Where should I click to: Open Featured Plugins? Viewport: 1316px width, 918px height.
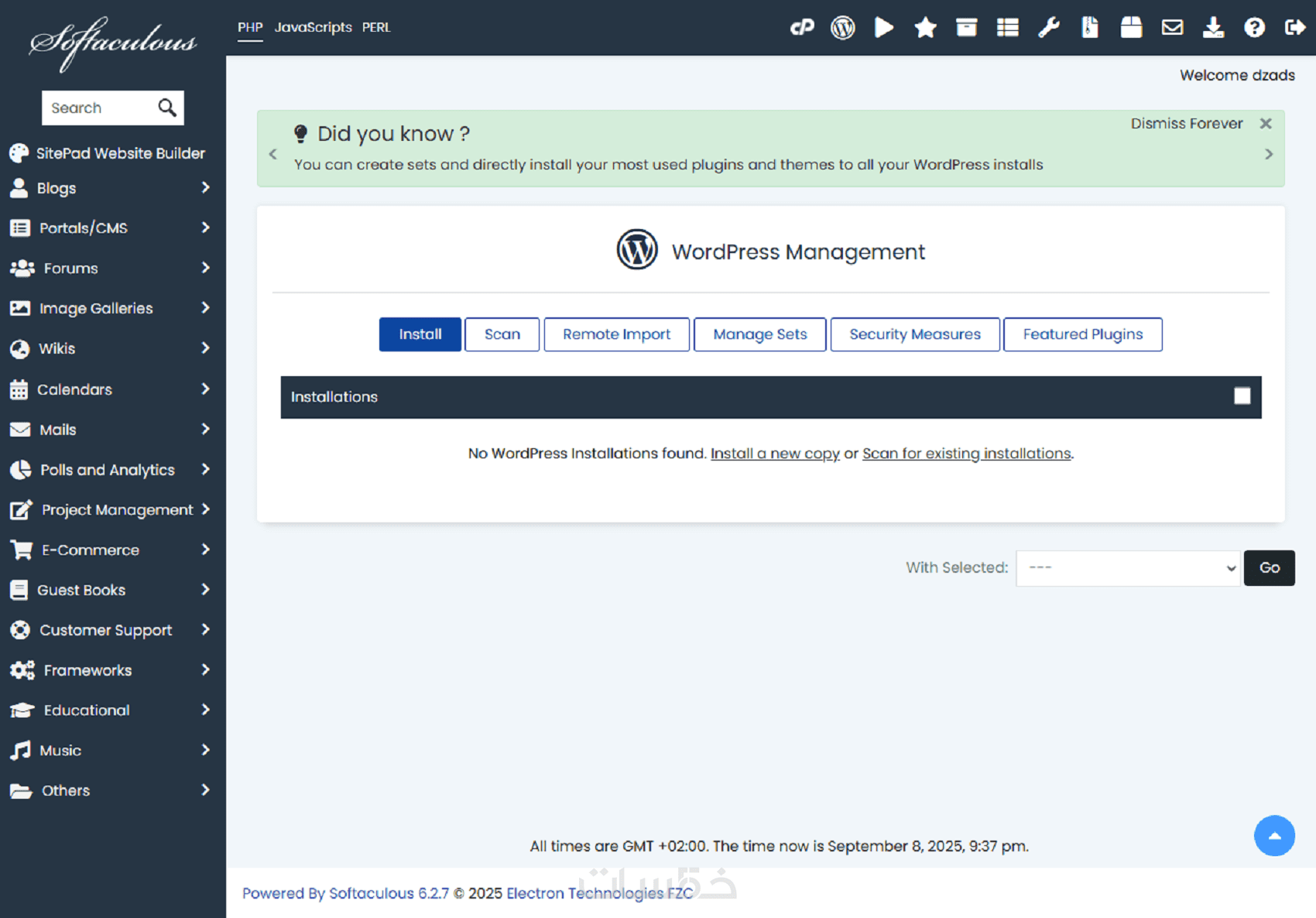coord(1083,334)
